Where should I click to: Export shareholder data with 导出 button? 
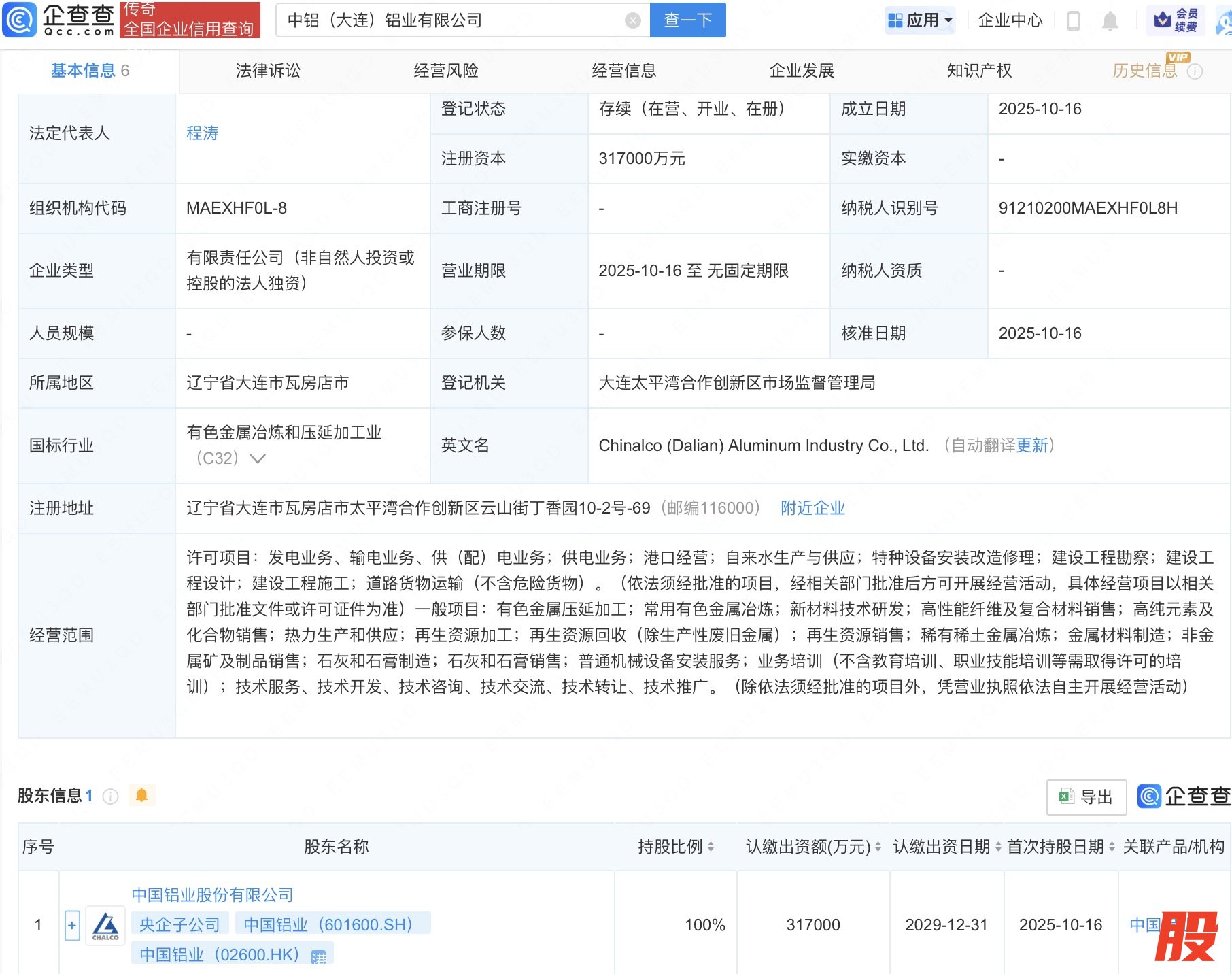click(1086, 796)
